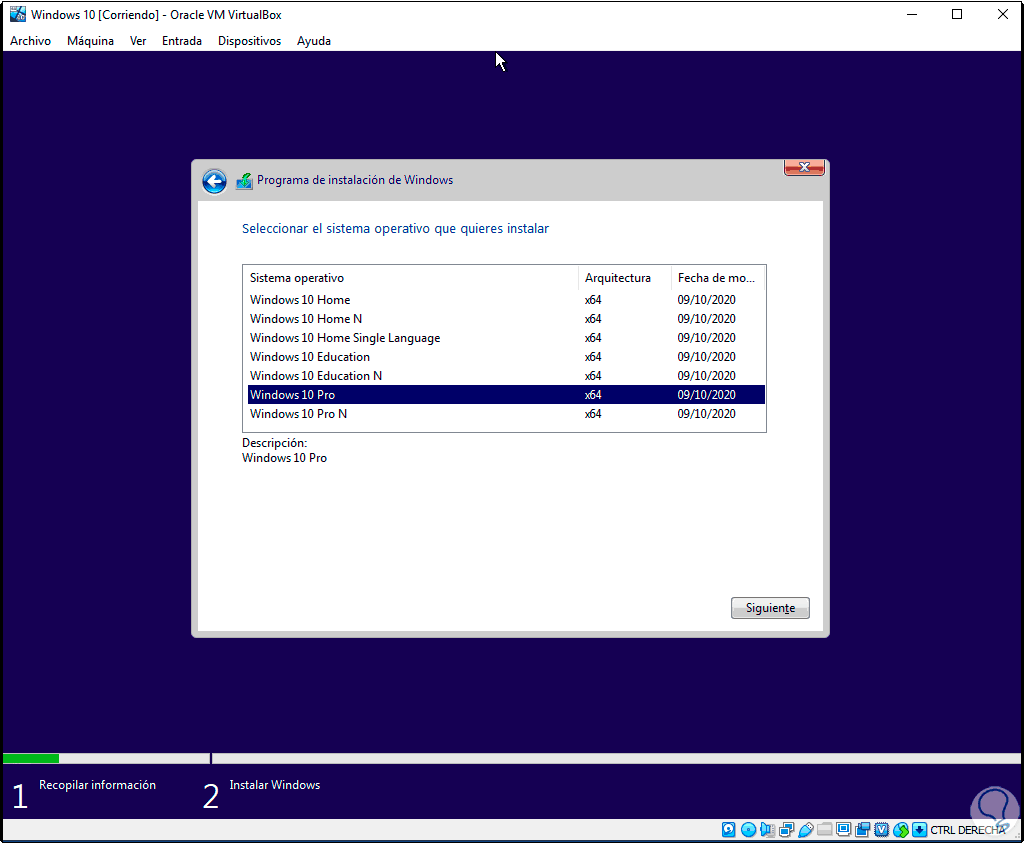
Task: Open the Entrada menu
Action: pyautogui.click(x=182, y=41)
